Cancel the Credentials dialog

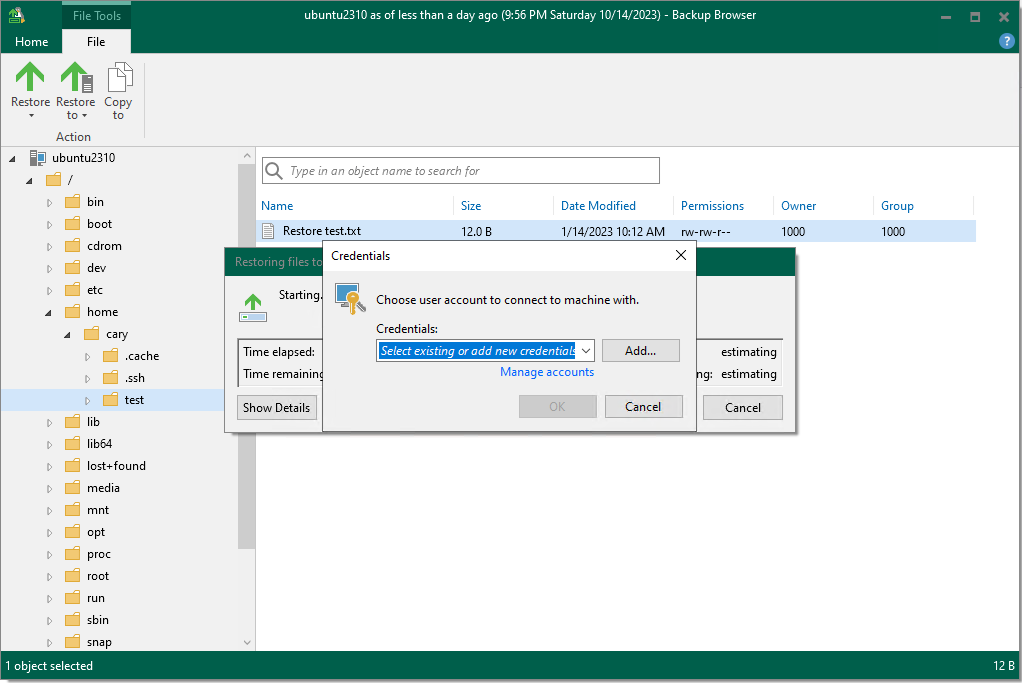[643, 407]
